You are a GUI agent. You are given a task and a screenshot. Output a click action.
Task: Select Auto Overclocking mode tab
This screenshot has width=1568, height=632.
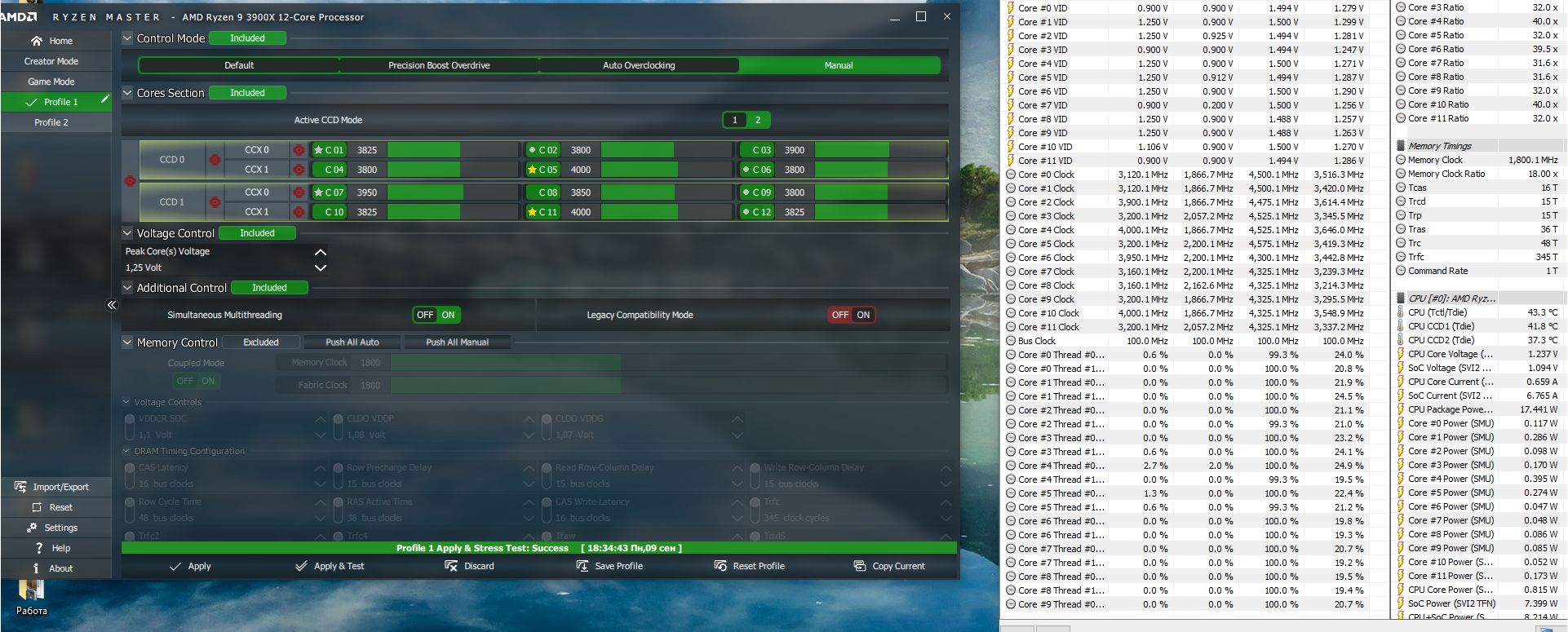tap(639, 65)
